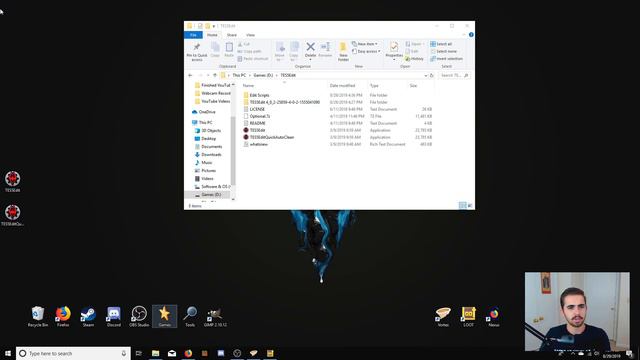Open the Discord desktop shortcut
This screenshot has height=360, width=640.
coord(113,316)
